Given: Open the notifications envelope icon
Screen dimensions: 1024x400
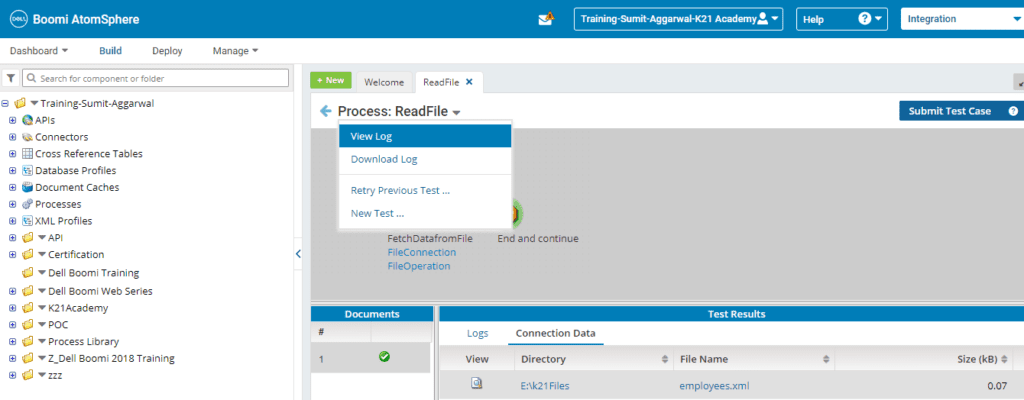Looking at the screenshot, I should coord(546,19).
